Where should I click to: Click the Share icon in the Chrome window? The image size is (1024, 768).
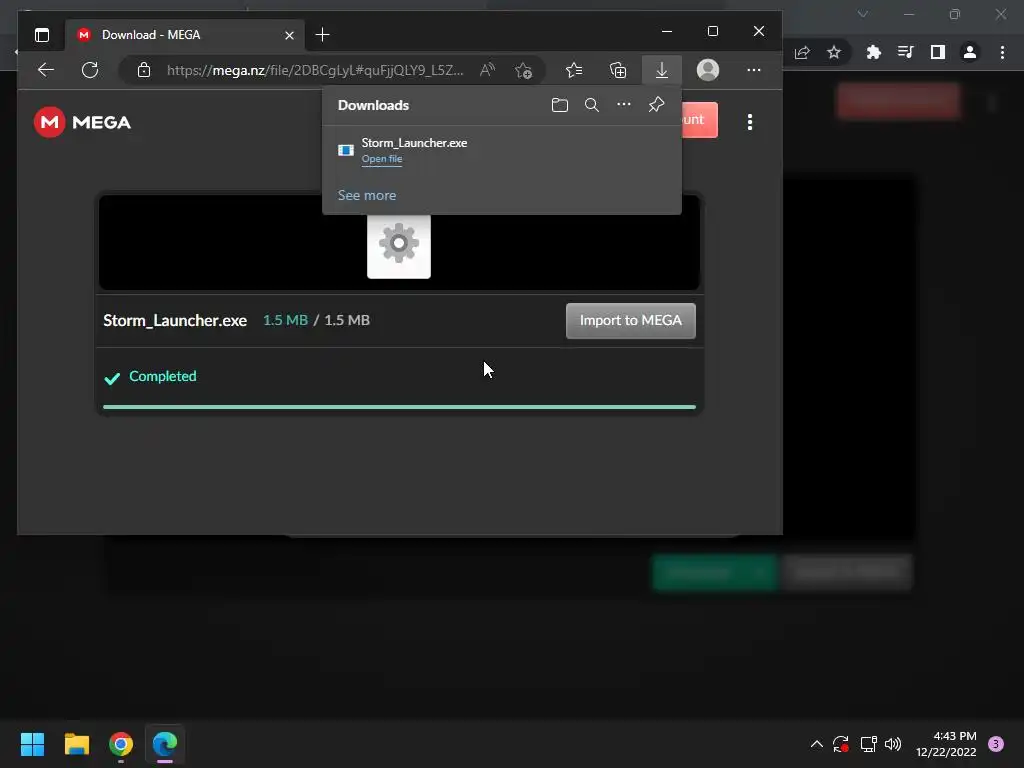pos(802,52)
